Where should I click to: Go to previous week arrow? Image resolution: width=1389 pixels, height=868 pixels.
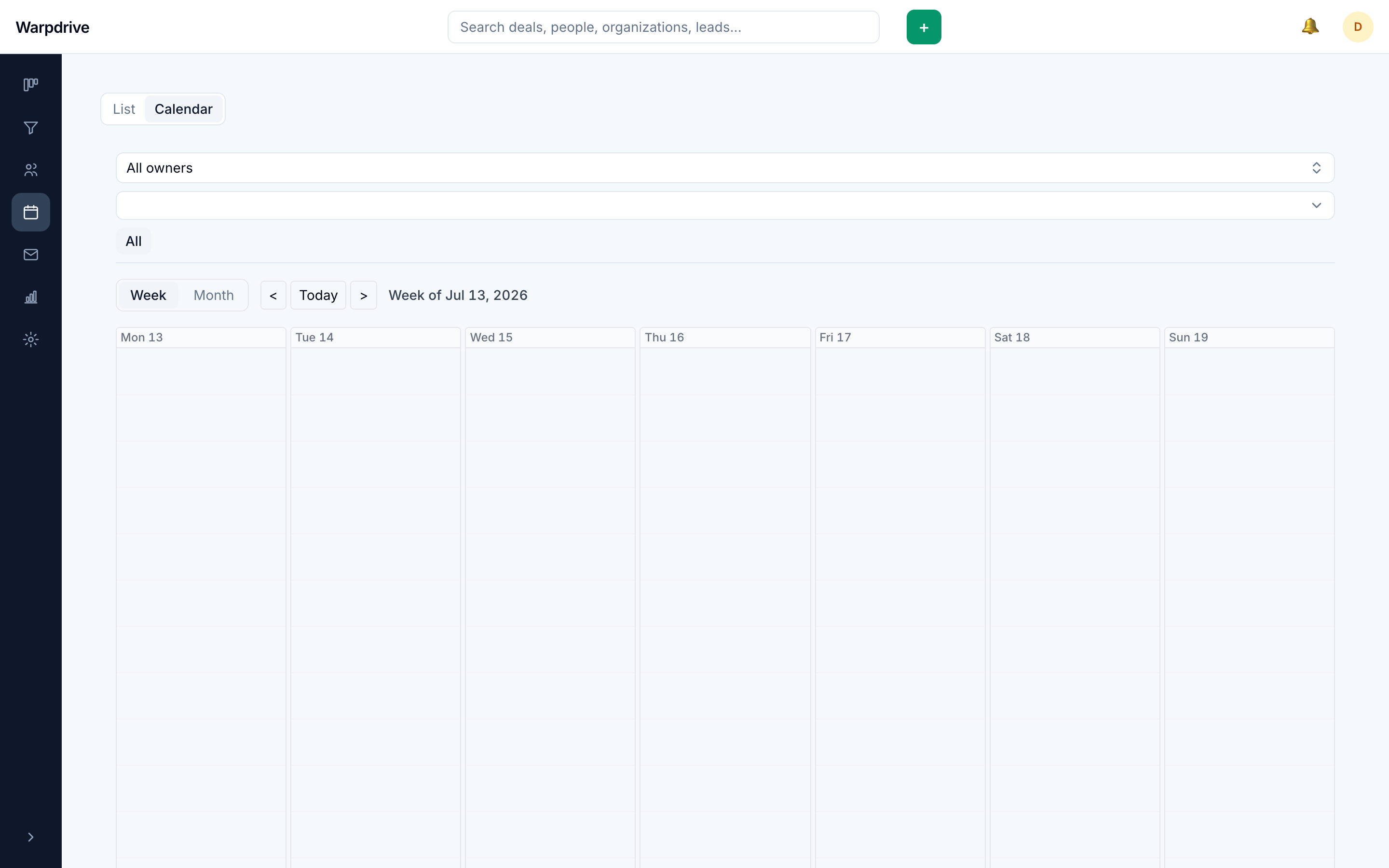[x=273, y=295]
